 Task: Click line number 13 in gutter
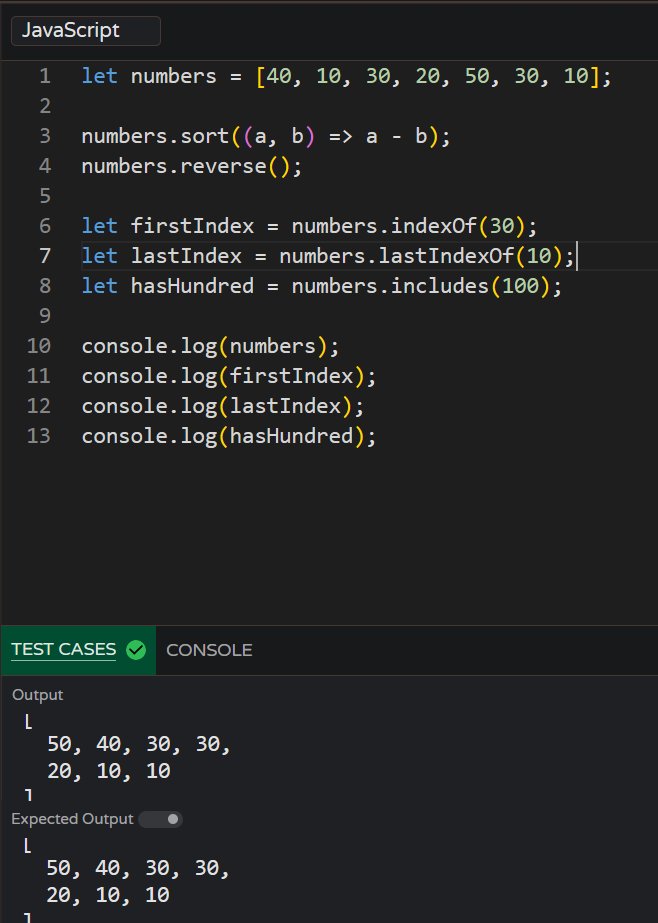tap(39, 436)
